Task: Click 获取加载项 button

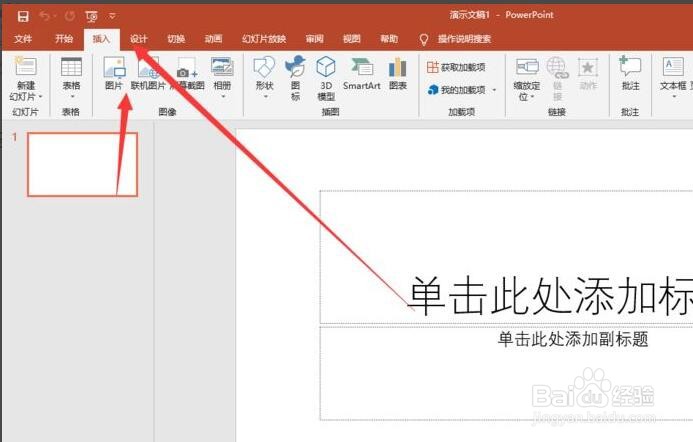Action: pyautogui.click(x=456, y=67)
